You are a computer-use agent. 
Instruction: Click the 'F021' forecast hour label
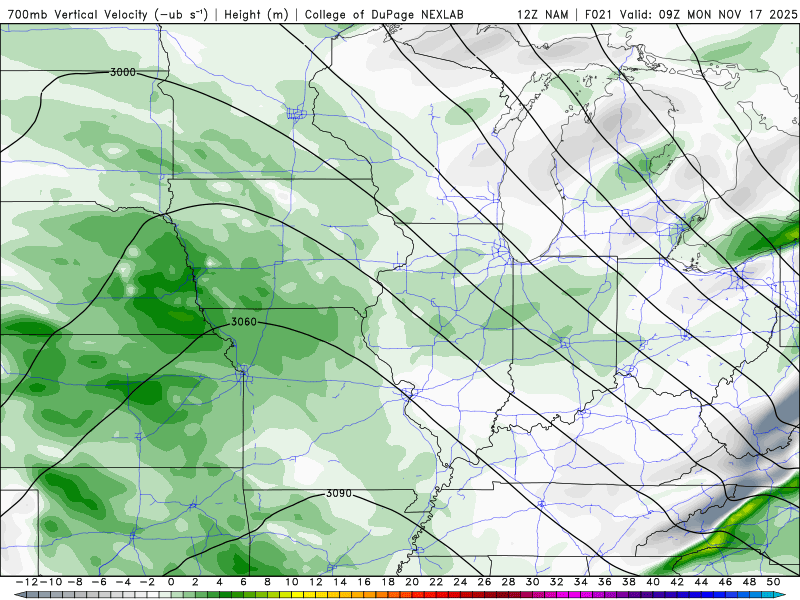coord(599,14)
